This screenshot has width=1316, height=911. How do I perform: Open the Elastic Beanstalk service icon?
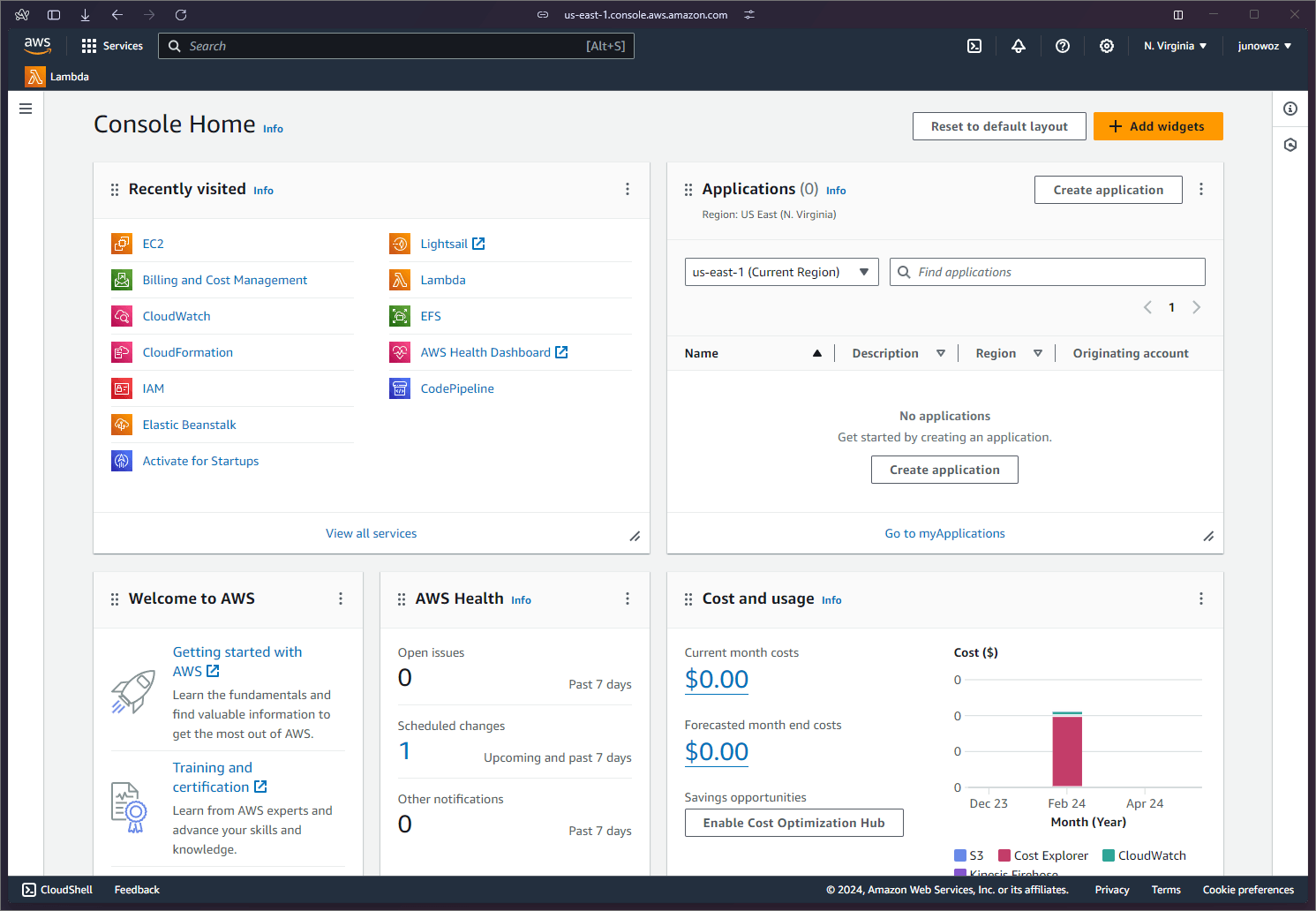(122, 425)
